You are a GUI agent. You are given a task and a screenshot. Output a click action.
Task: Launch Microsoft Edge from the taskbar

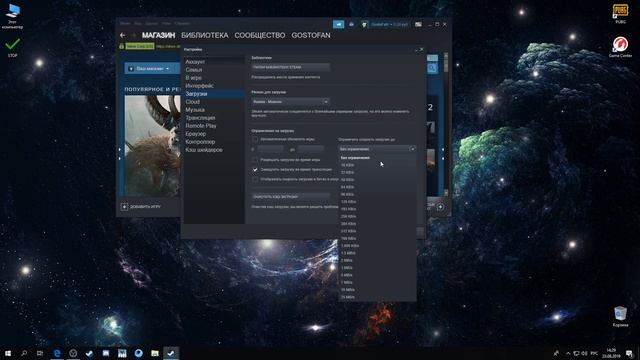pyautogui.click(x=57, y=353)
